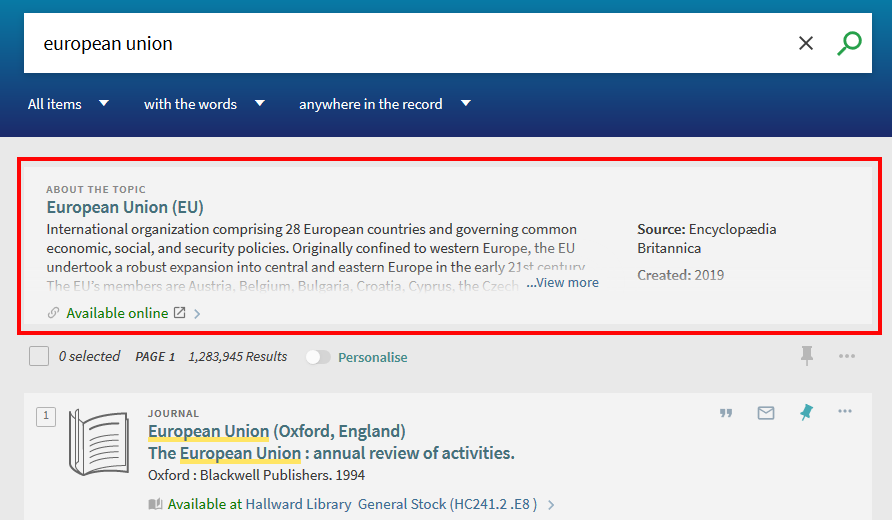
Task: Enable the Personalise toggle
Action: pos(318,357)
